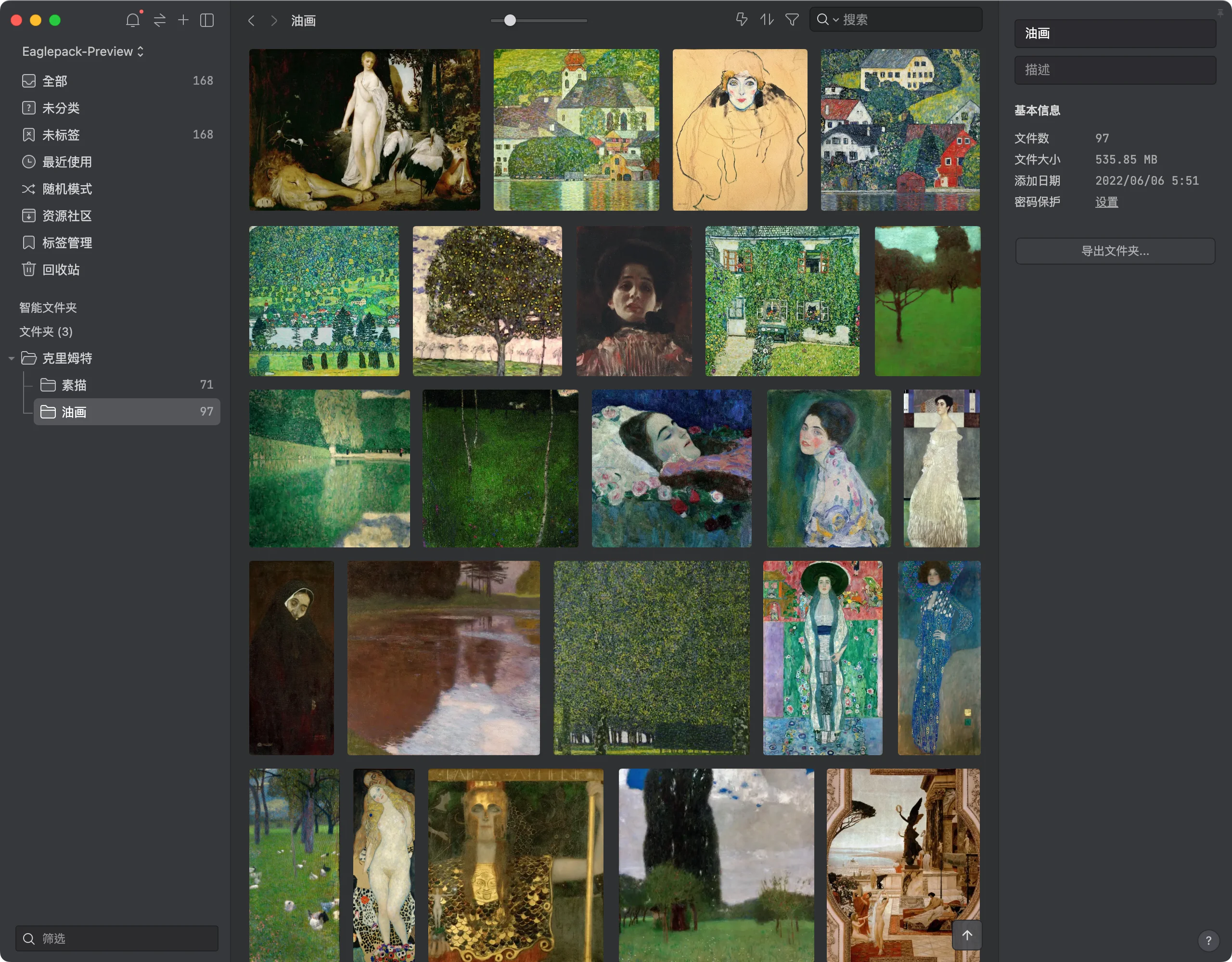Click the plus add icon in sidebar header
The image size is (1232, 962).
(183, 20)
